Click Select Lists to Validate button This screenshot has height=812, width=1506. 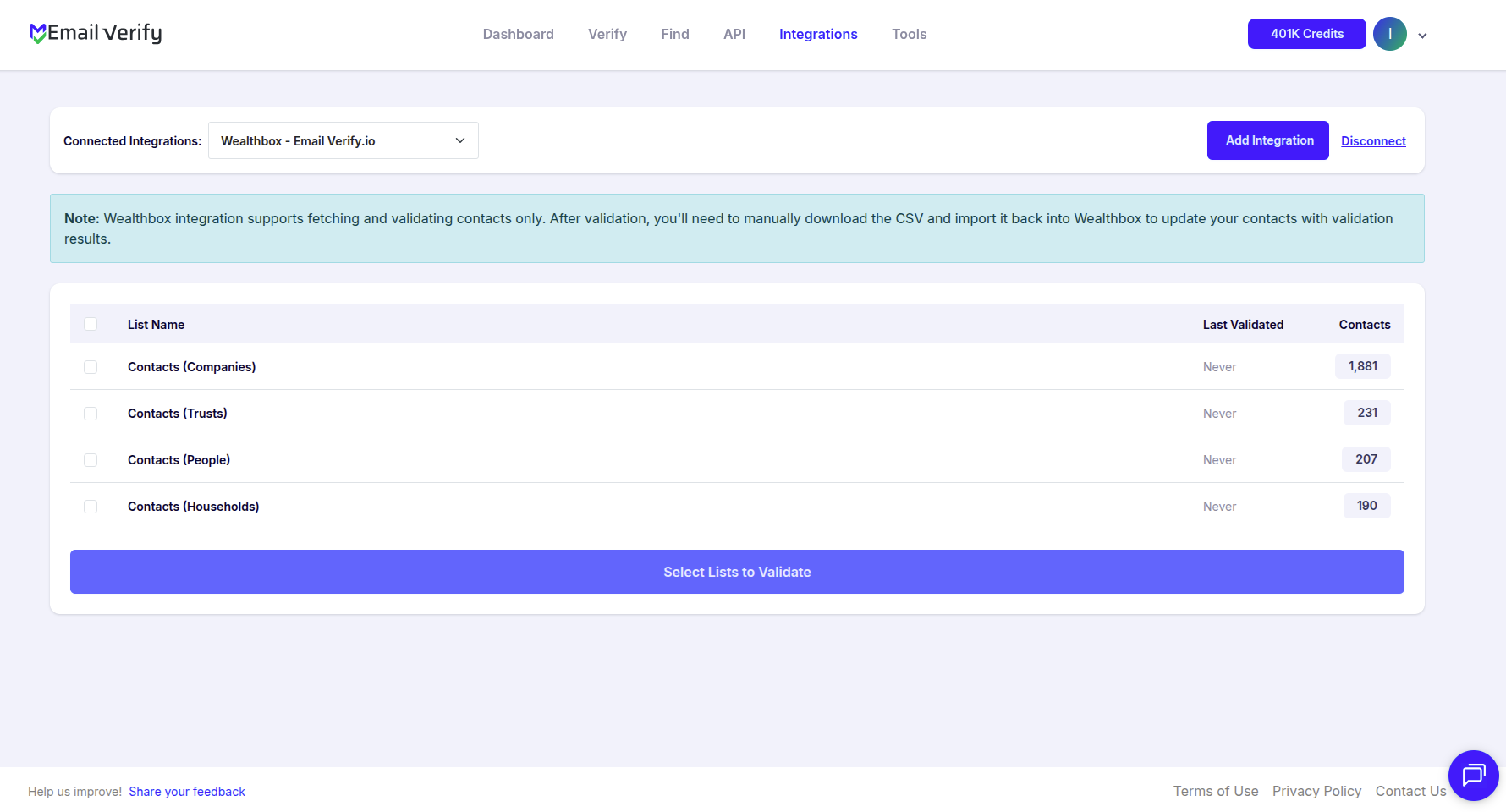coord(737,572)
